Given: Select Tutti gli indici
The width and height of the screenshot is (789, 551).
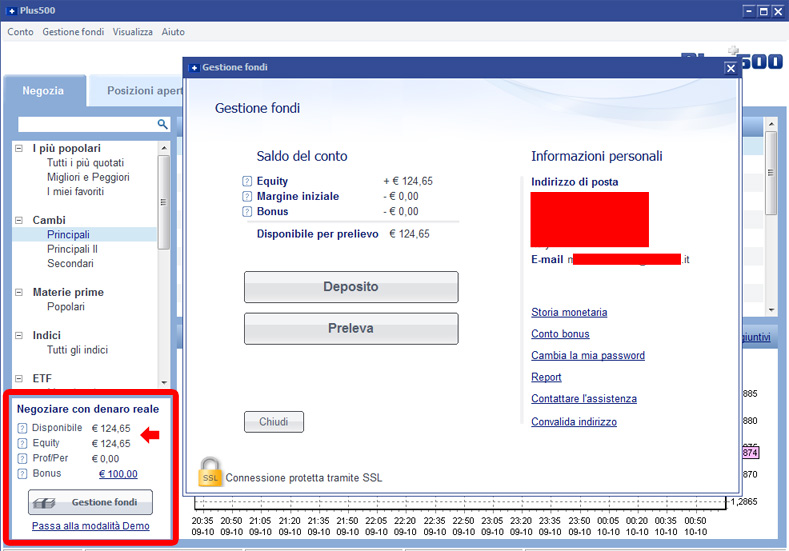Looking at the screenshot, I should pyautogui.click(x=77, y=350).
